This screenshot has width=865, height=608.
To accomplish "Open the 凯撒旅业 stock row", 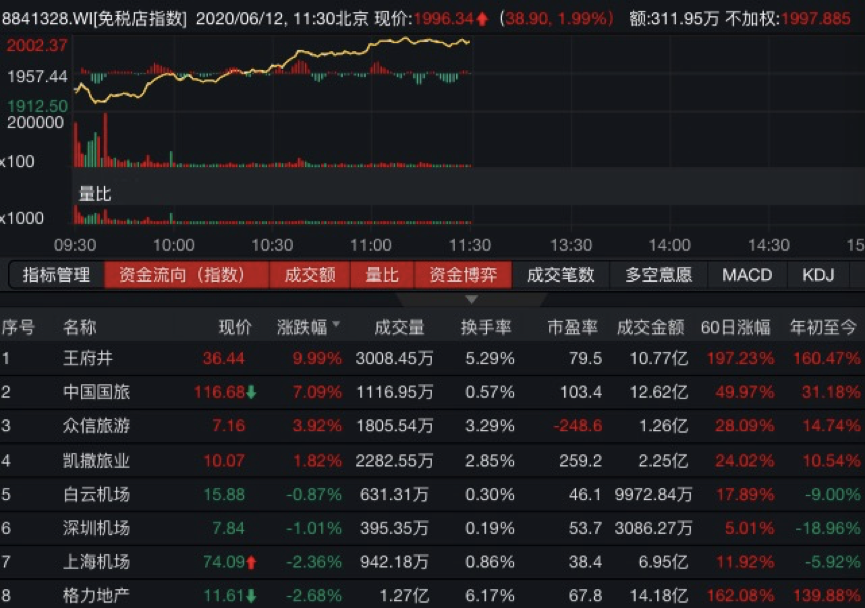I will click(432, 460).
